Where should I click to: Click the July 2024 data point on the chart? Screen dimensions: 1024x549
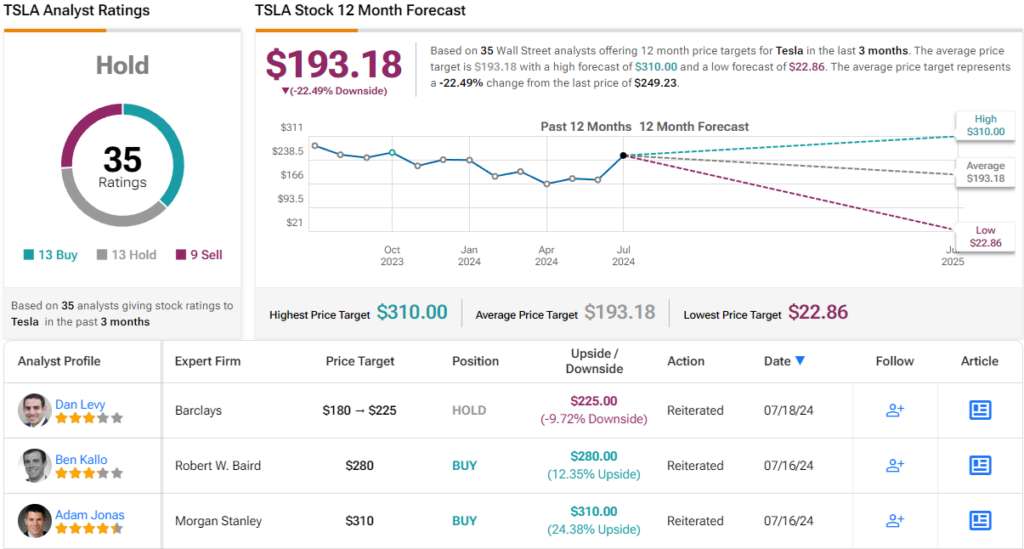point(624,155)
